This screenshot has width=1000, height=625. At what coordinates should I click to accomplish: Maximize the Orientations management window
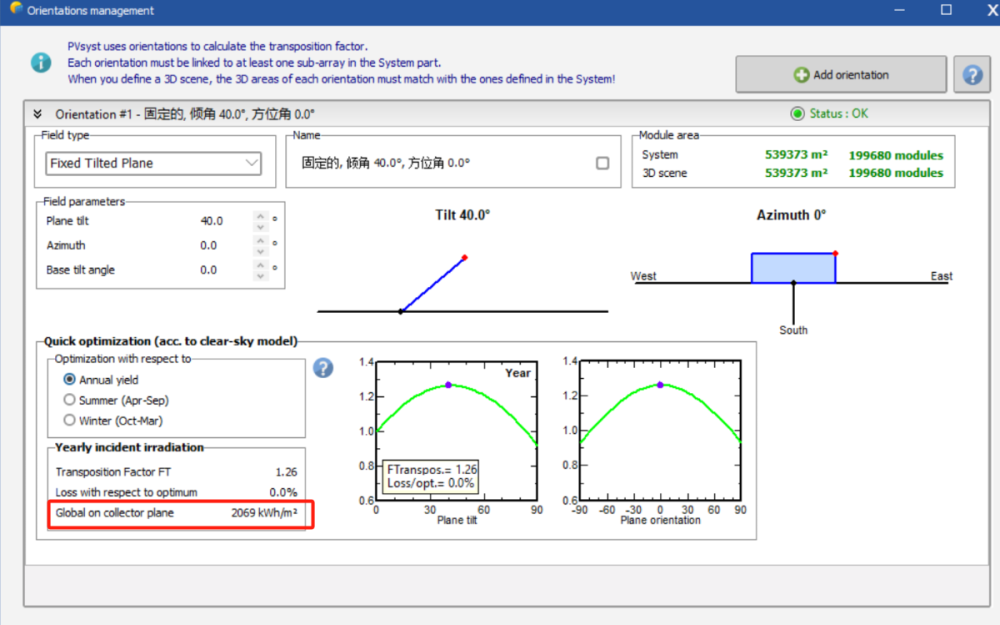click(x=946, y=10)
